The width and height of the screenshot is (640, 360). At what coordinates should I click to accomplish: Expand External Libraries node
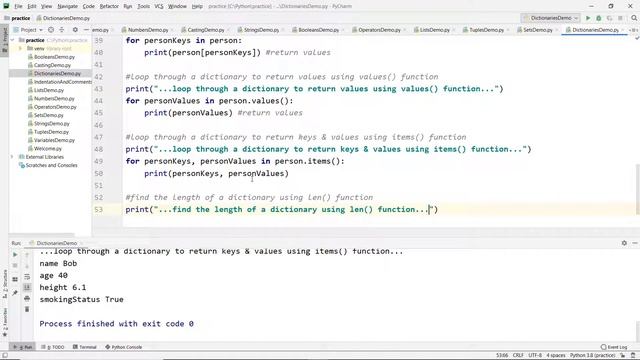tap(12, 157)
